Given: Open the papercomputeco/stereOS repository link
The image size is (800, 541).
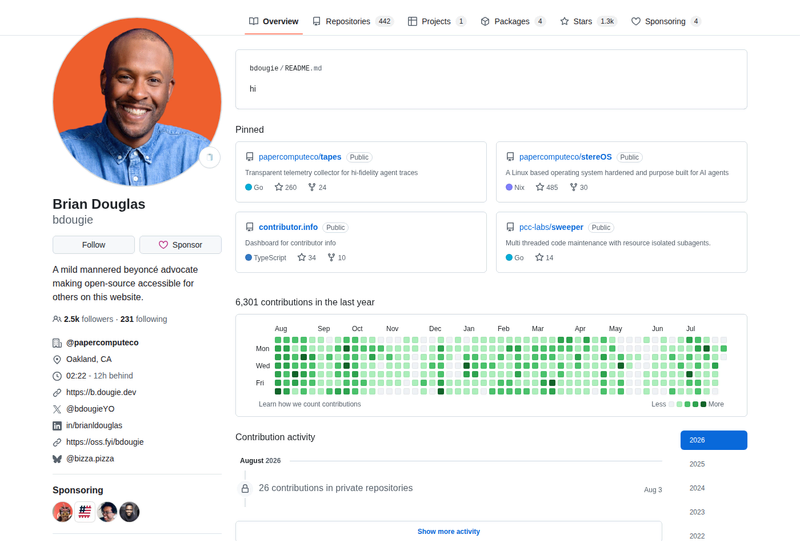Looking at the screenshot, I should [565, 157].
